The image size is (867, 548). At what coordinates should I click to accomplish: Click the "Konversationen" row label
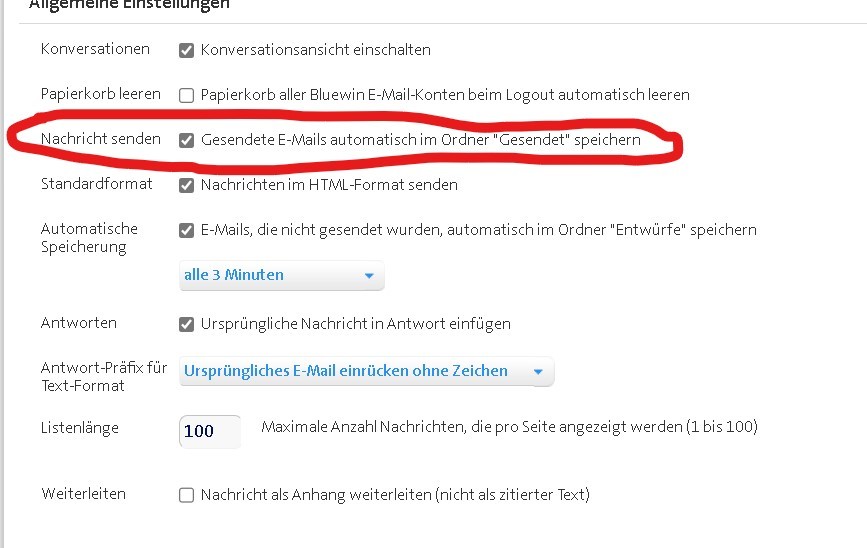pyautogui.click(x=95, y=48)
